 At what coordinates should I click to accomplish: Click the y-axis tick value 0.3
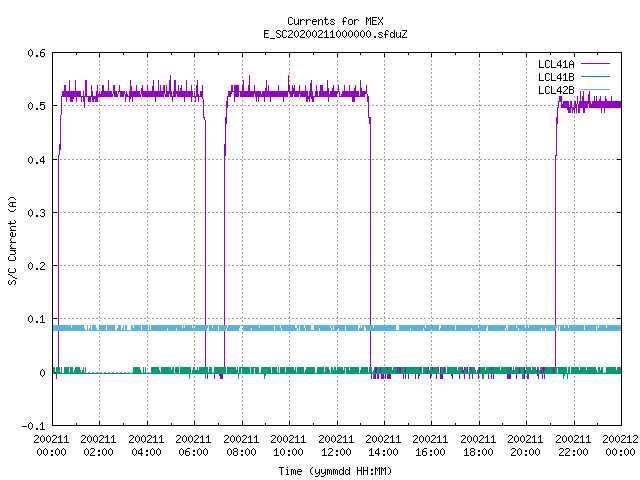(36, 213)
